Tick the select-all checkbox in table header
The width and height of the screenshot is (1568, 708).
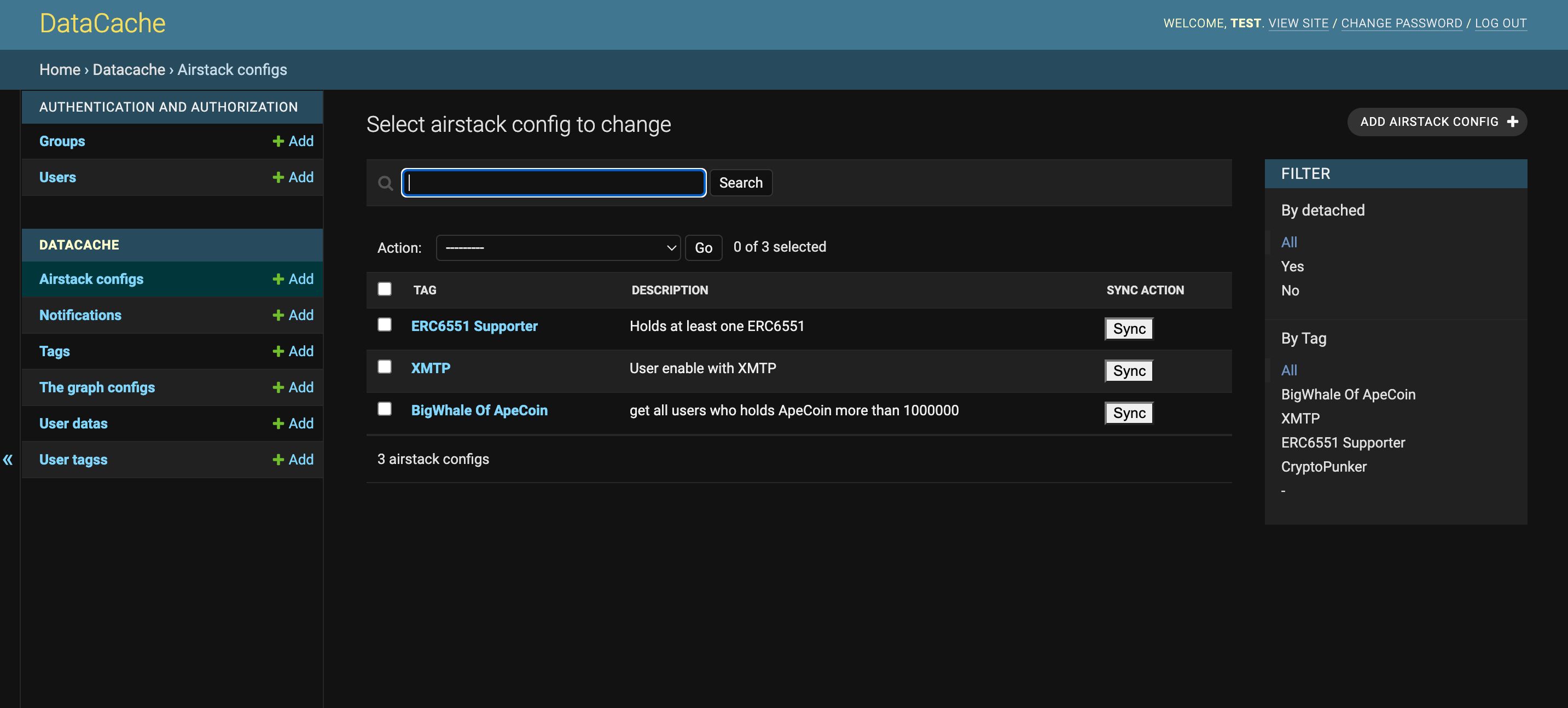[385, 289]
